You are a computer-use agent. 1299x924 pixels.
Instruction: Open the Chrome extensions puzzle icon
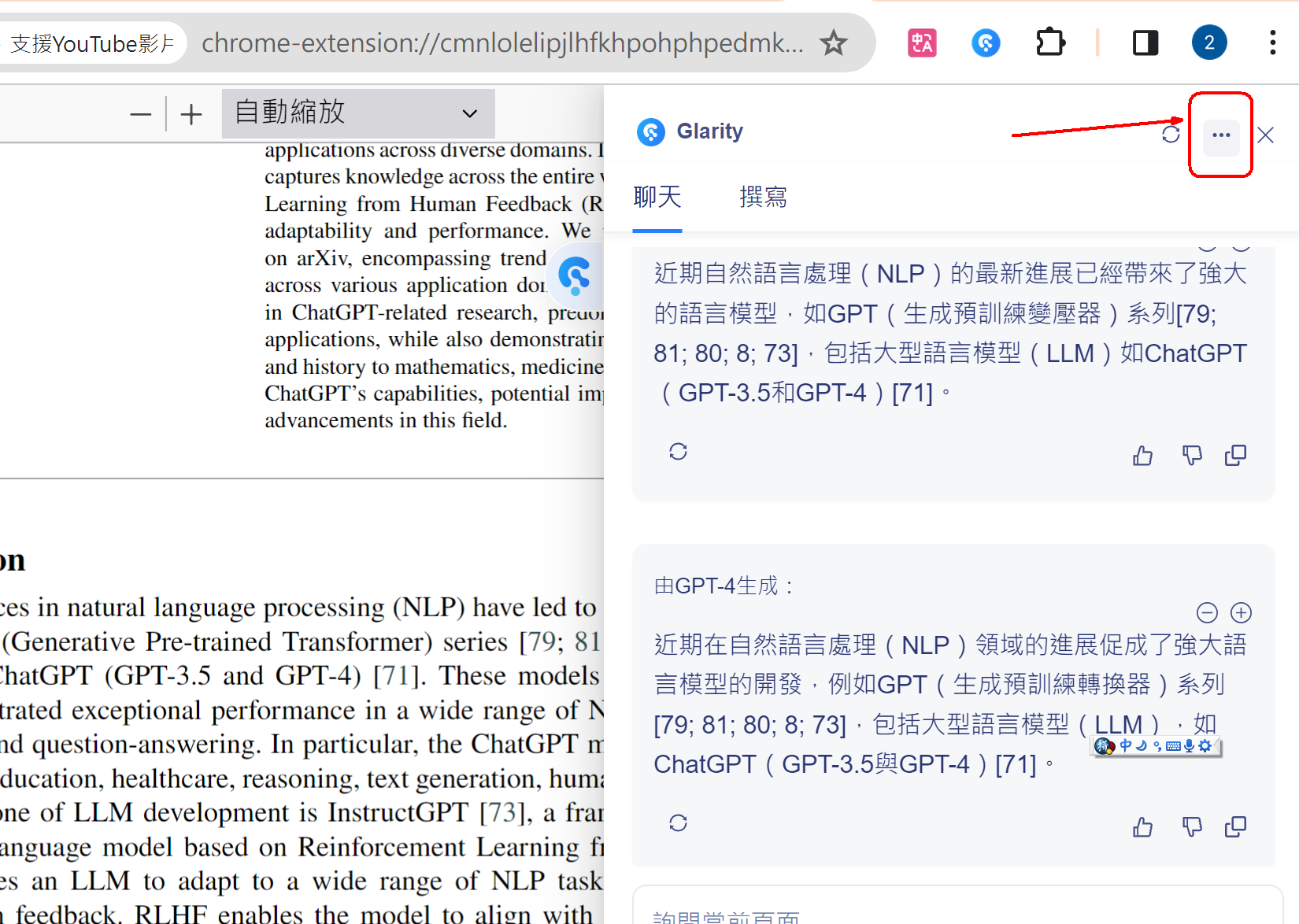pos(1050,43)
